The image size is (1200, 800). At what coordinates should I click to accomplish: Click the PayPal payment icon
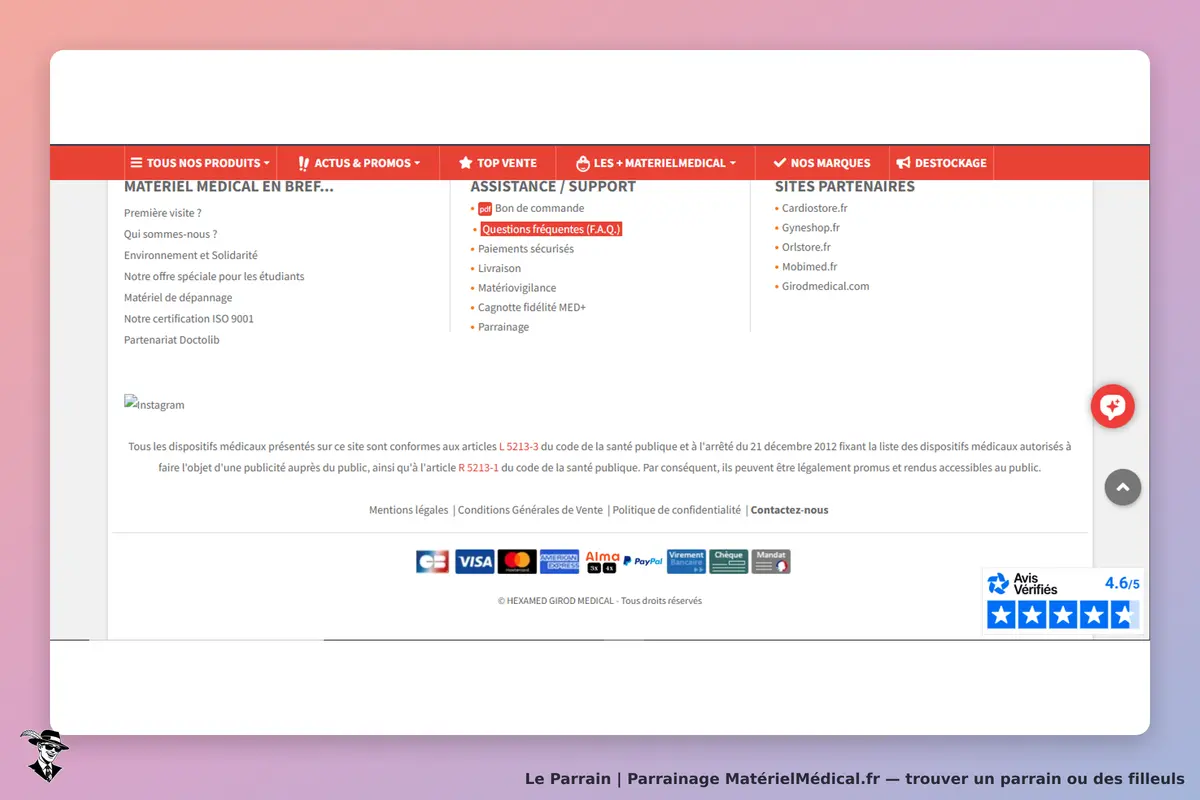point(643,562)
